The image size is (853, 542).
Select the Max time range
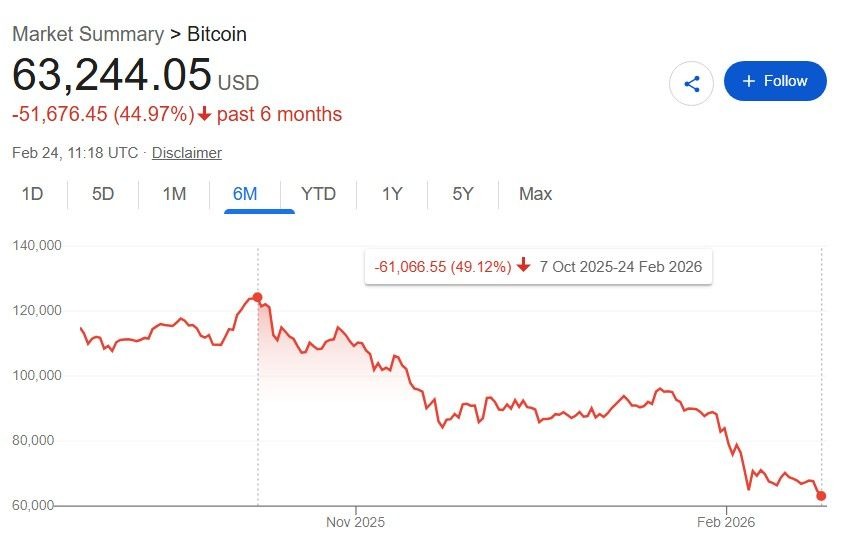coord(535,194)
